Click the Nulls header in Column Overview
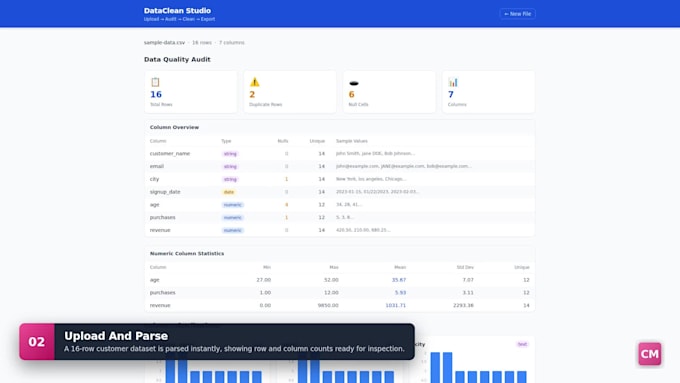This screenshot has width=680, height=383. 283,141
